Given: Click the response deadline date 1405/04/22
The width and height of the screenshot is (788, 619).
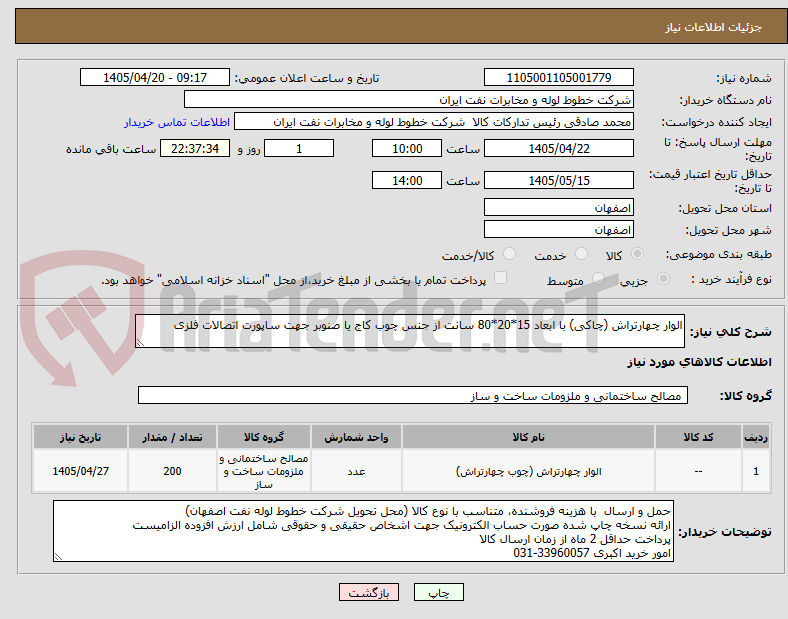Looking at the screenshot, I should tap(558, 148).
